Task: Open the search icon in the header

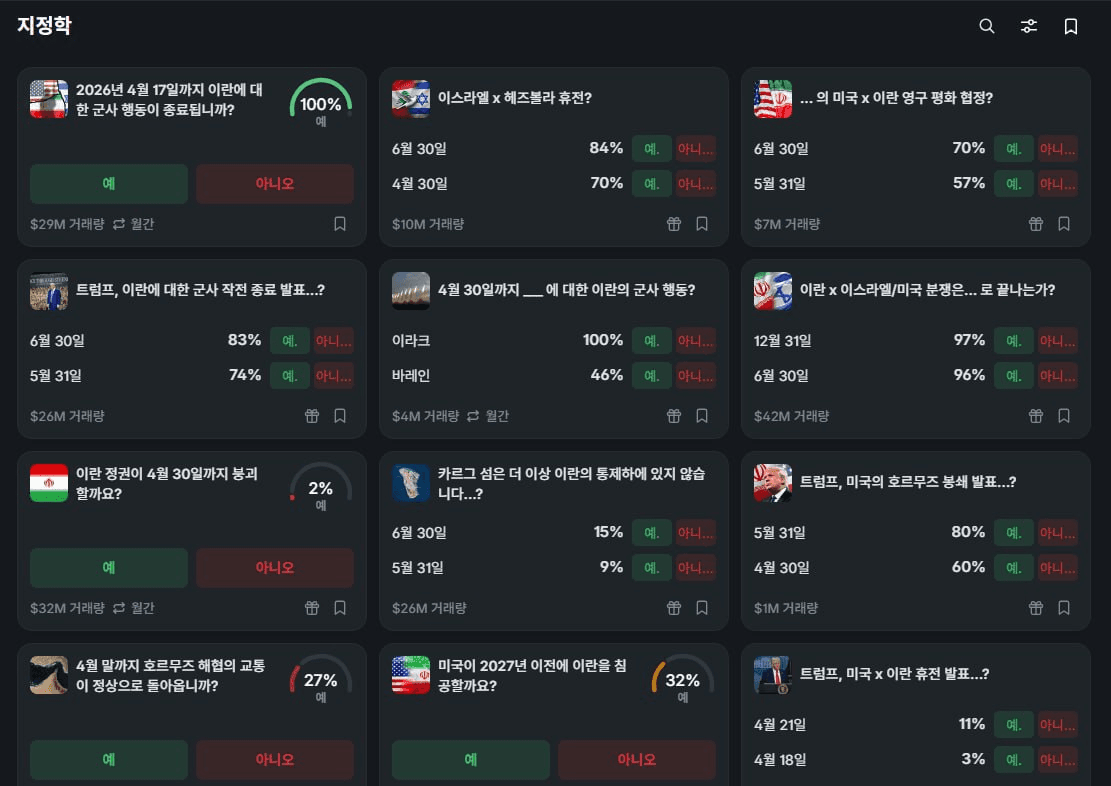Action: click(x=987, y=27)
